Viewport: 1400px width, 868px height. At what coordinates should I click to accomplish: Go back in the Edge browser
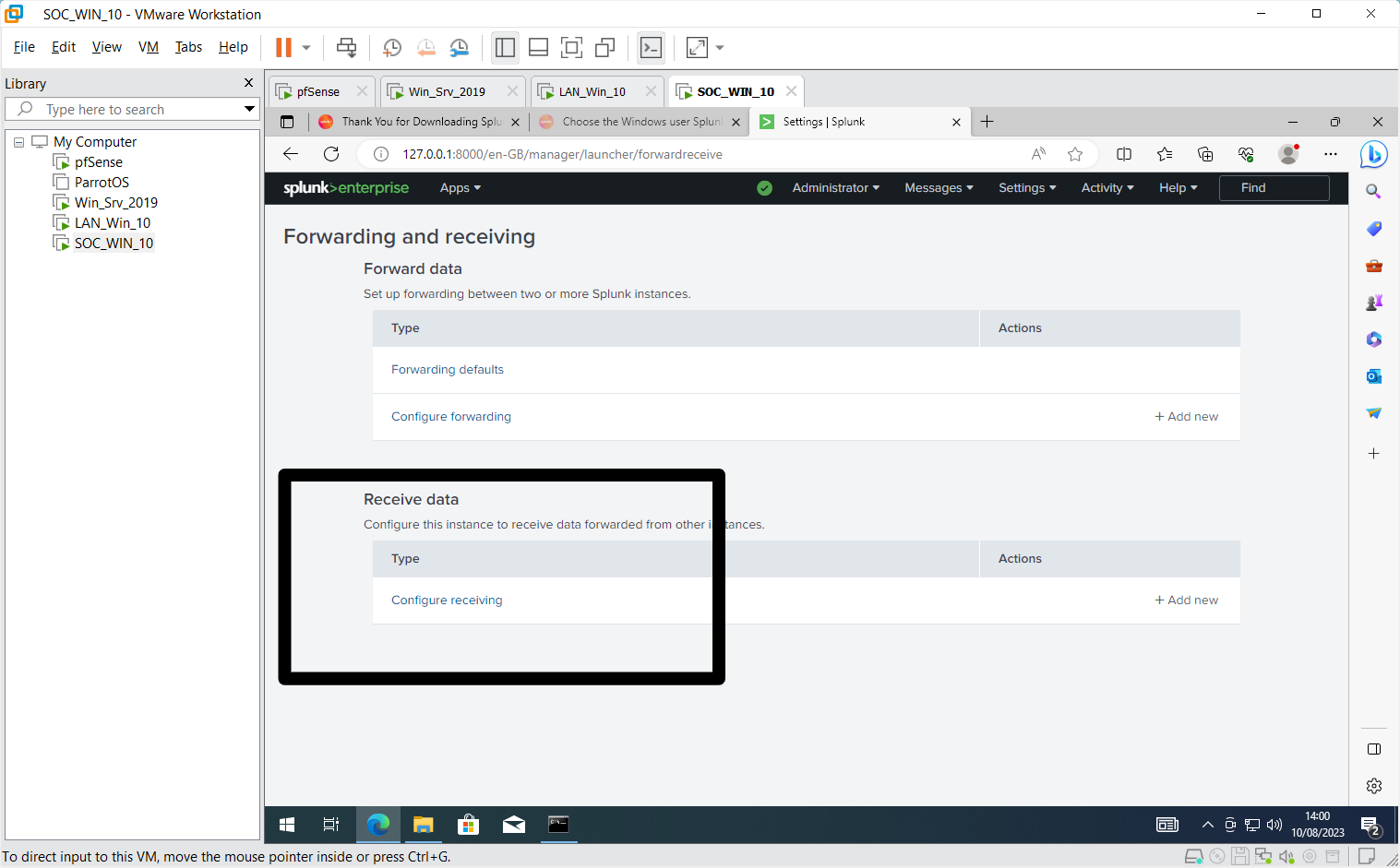click(291, 154)
